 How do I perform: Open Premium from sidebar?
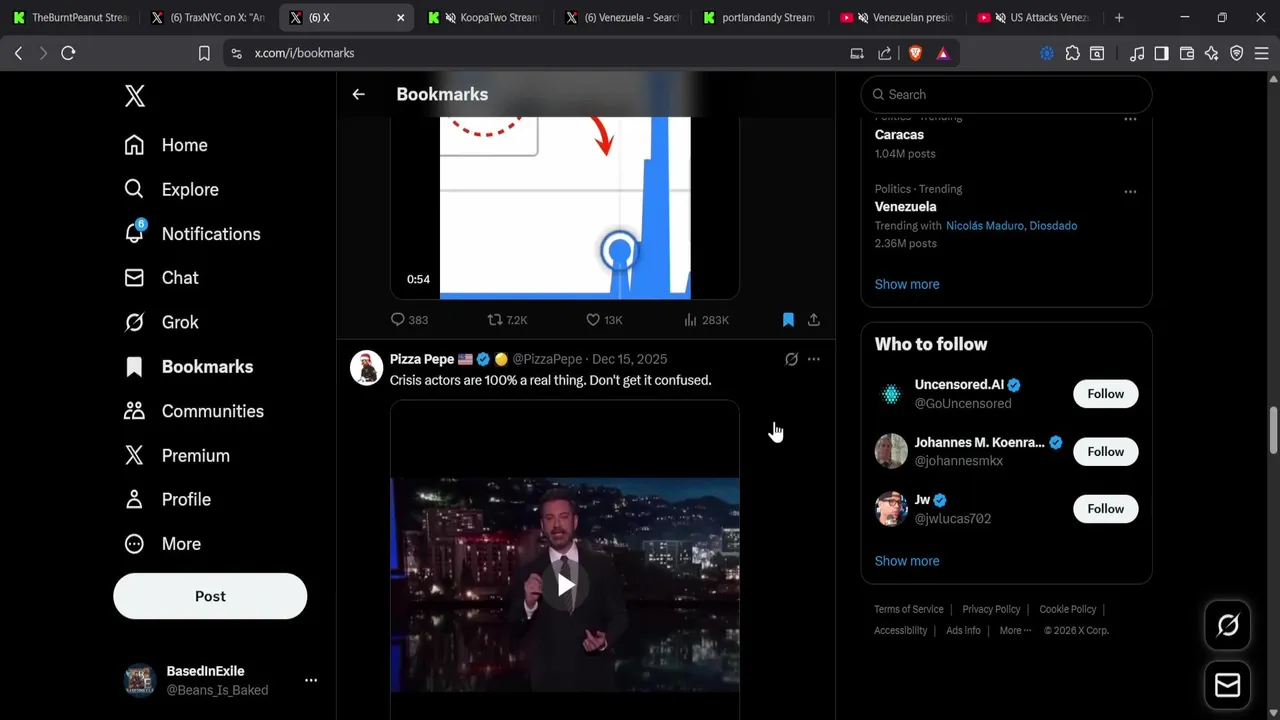click(176, 455)
